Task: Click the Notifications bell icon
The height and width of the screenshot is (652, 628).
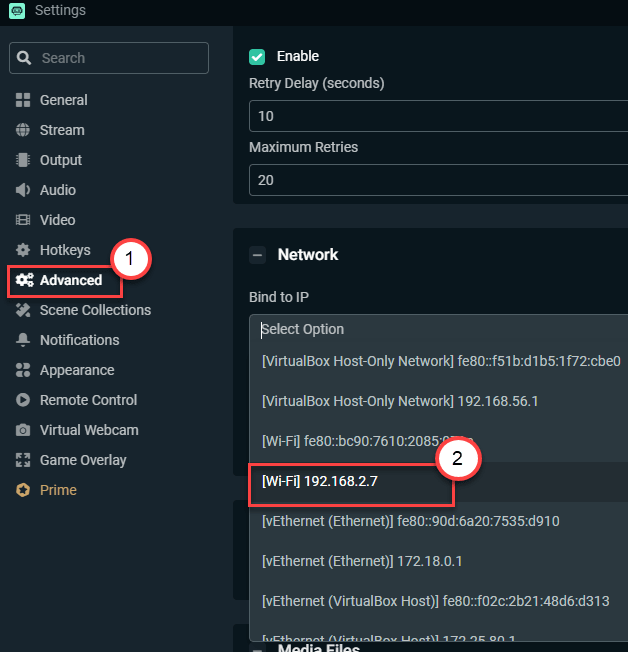Action: click(23, 340)
